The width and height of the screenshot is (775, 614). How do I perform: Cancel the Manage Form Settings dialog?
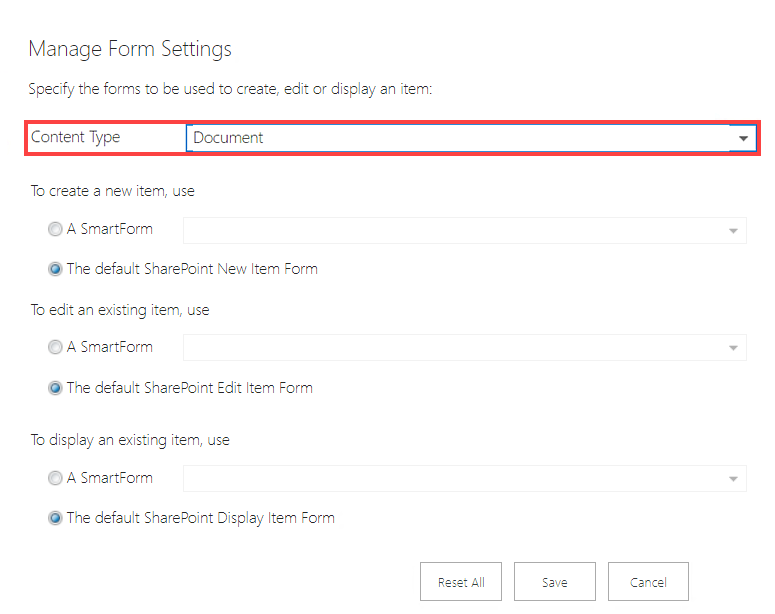coord(648,582)
